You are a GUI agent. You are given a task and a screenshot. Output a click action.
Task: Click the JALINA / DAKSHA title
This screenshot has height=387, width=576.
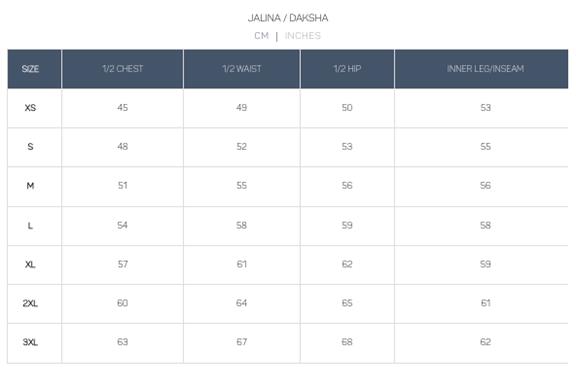[288, 18]
